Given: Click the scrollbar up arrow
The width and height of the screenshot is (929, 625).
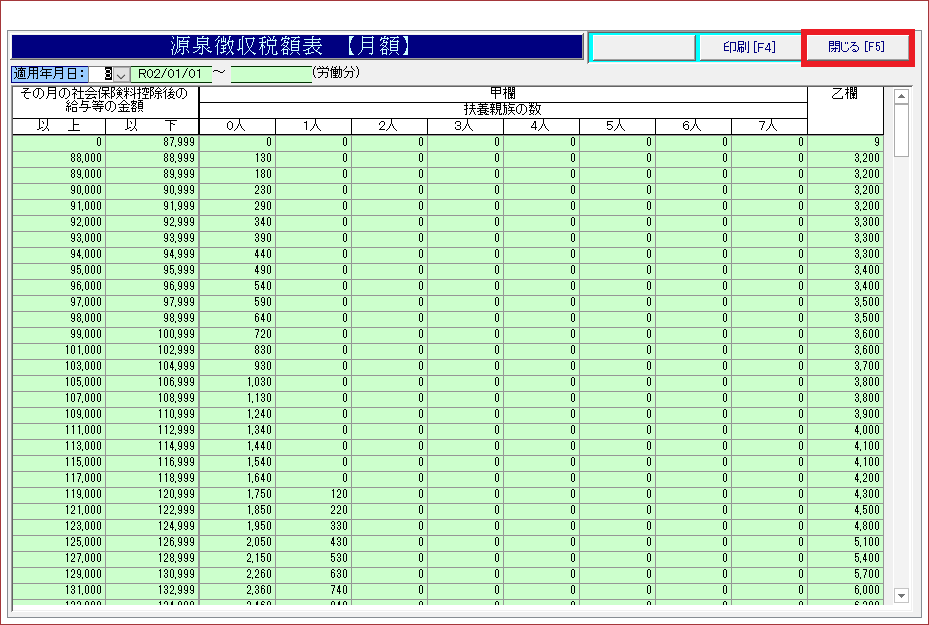Looking at the screenshot, I should click(x=901, y=96).
